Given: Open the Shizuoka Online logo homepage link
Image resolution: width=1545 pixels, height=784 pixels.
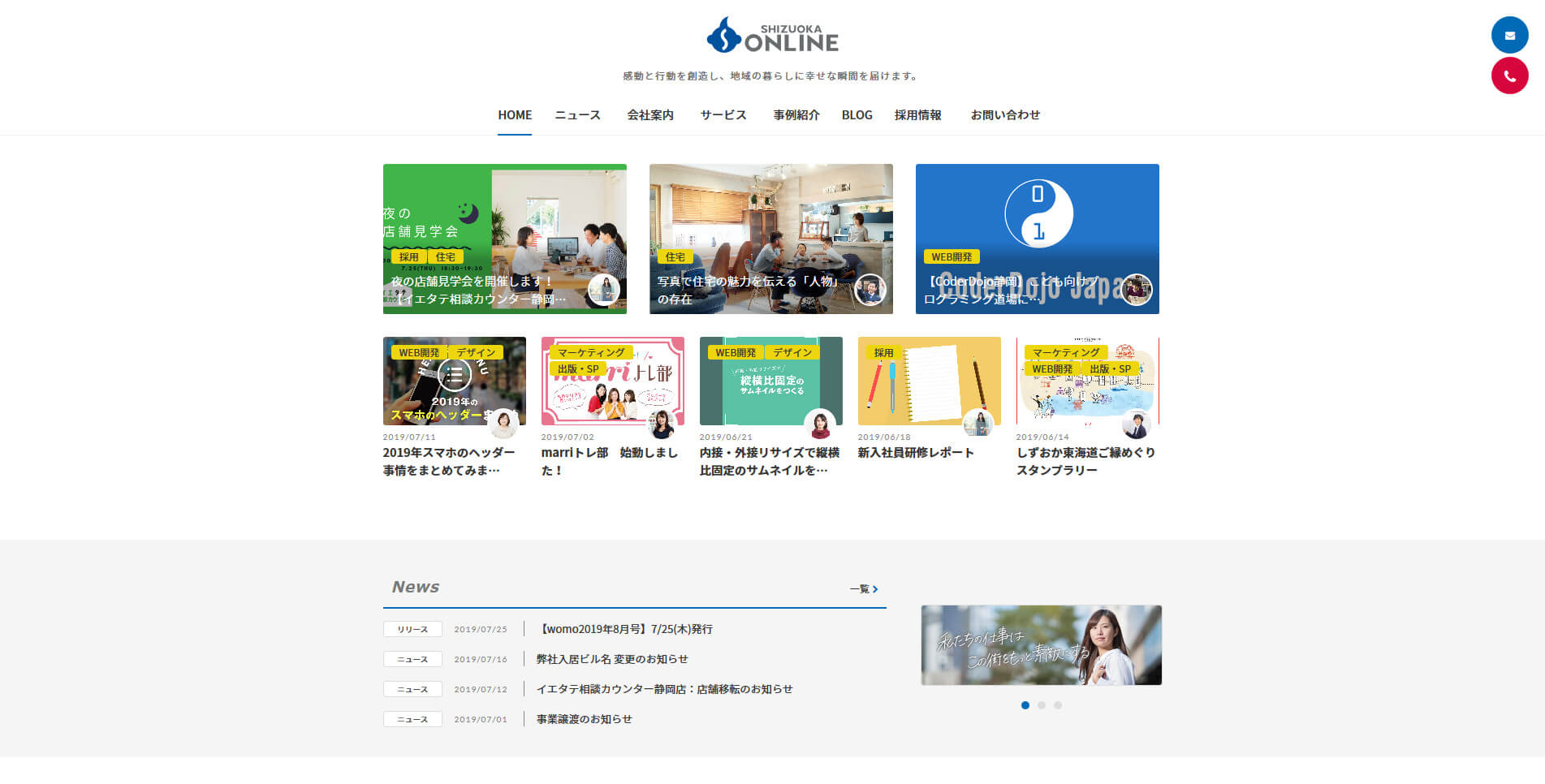Looking at the screenshot, I should [772, 36].
